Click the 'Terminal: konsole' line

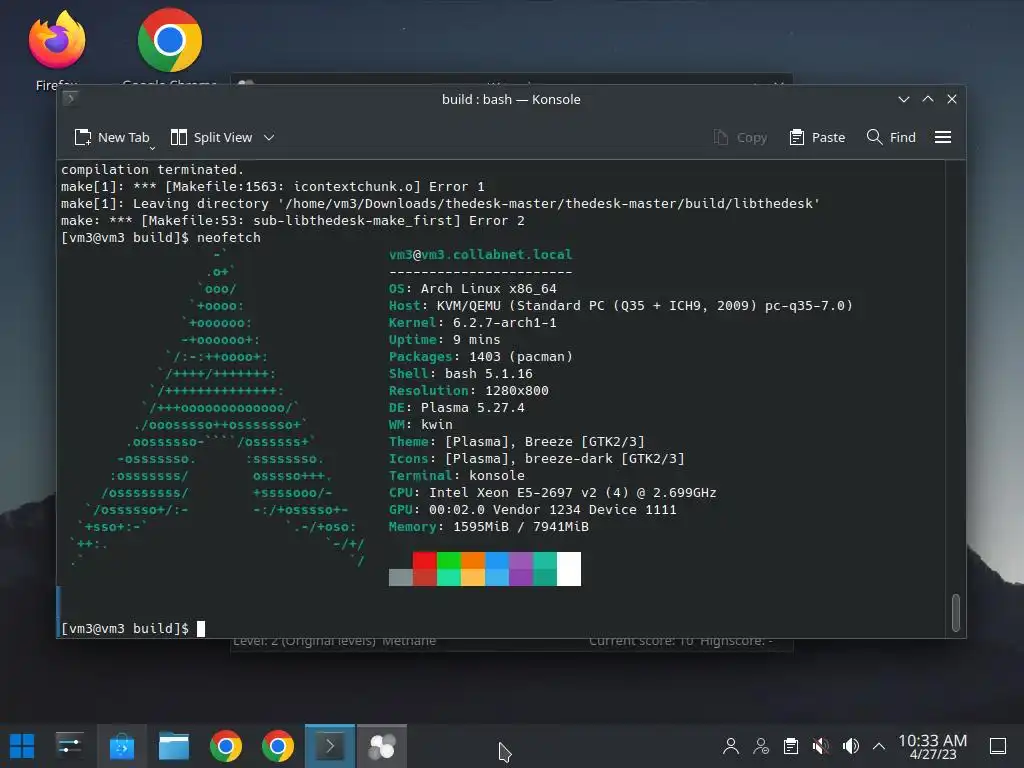tap(456, 475)
